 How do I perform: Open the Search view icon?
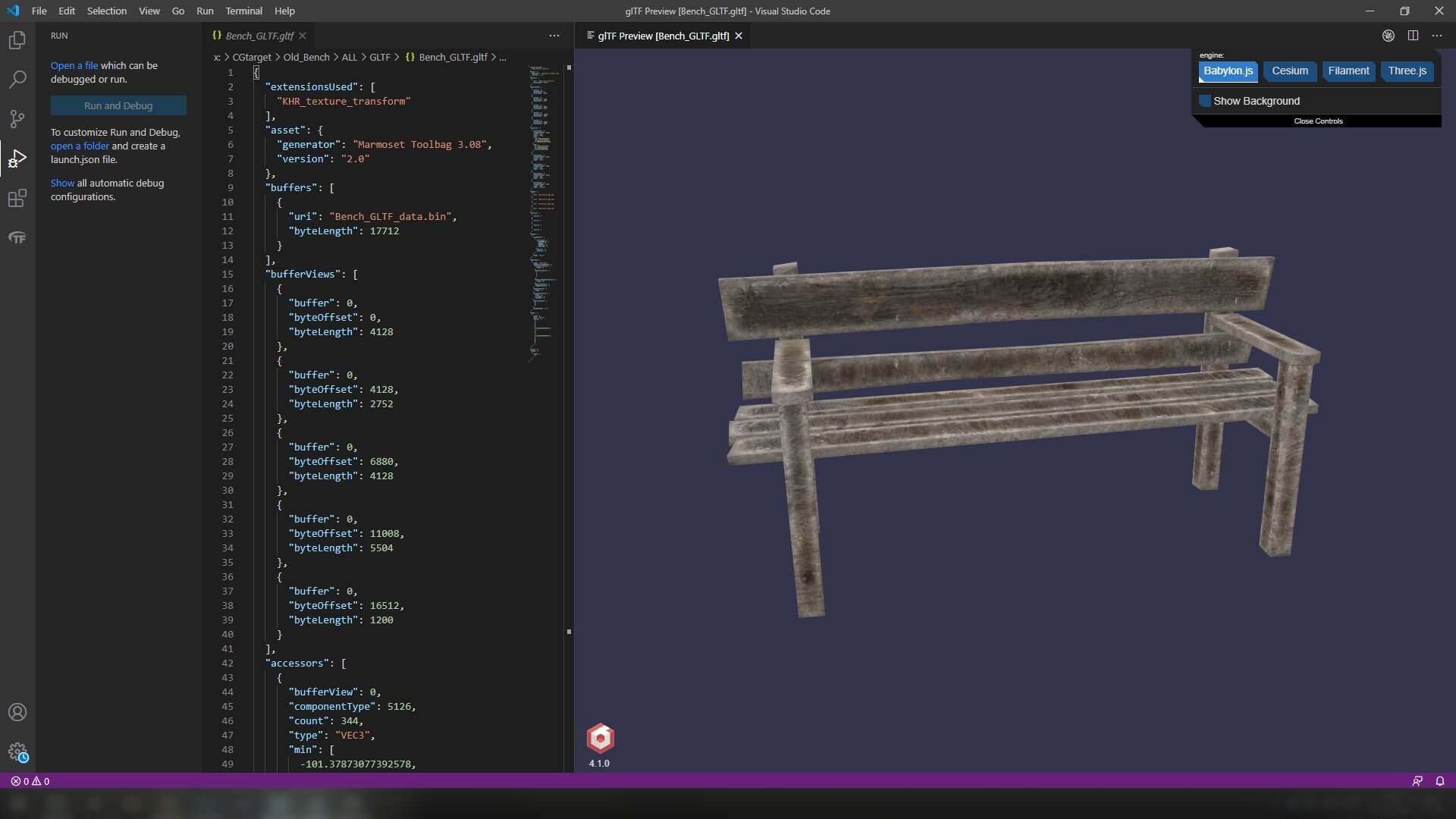[x=17, y=79]
